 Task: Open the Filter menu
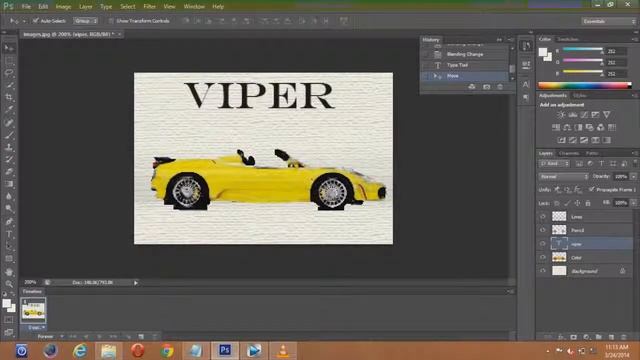149,7
